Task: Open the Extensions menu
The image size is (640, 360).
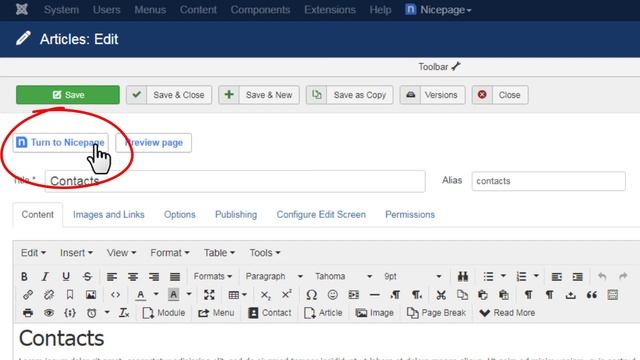Action: coord(330,10)
